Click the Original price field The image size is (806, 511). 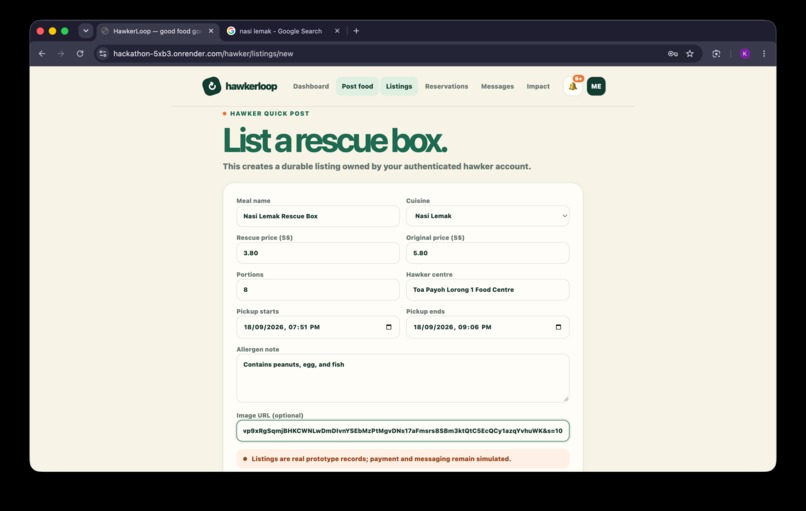point(488,253)
